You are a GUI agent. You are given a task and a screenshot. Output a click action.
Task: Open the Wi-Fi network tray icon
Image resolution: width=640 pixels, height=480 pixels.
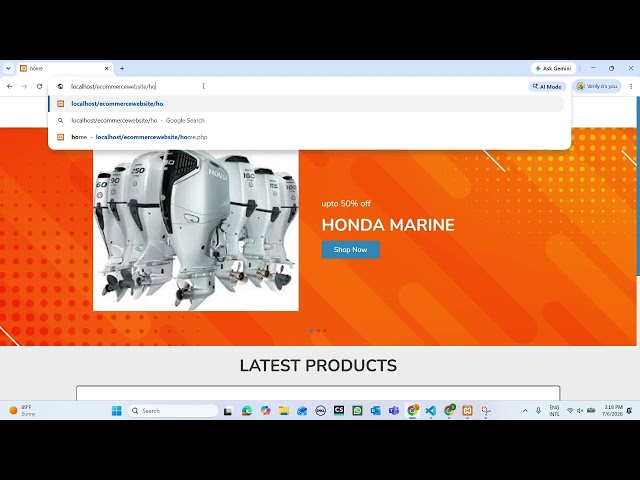[x=570, y=411]
